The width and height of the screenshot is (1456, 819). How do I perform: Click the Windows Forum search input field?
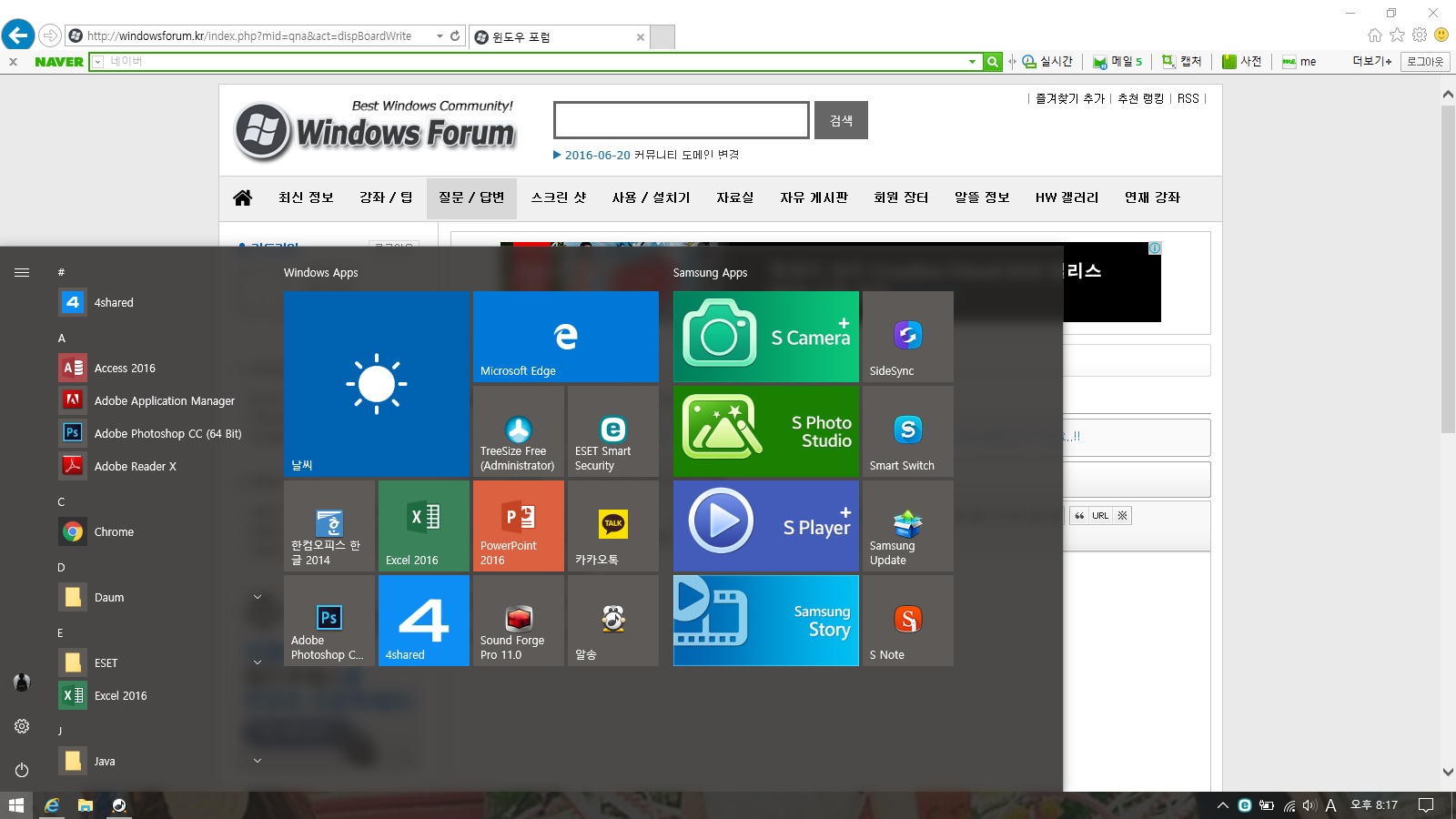682,120
